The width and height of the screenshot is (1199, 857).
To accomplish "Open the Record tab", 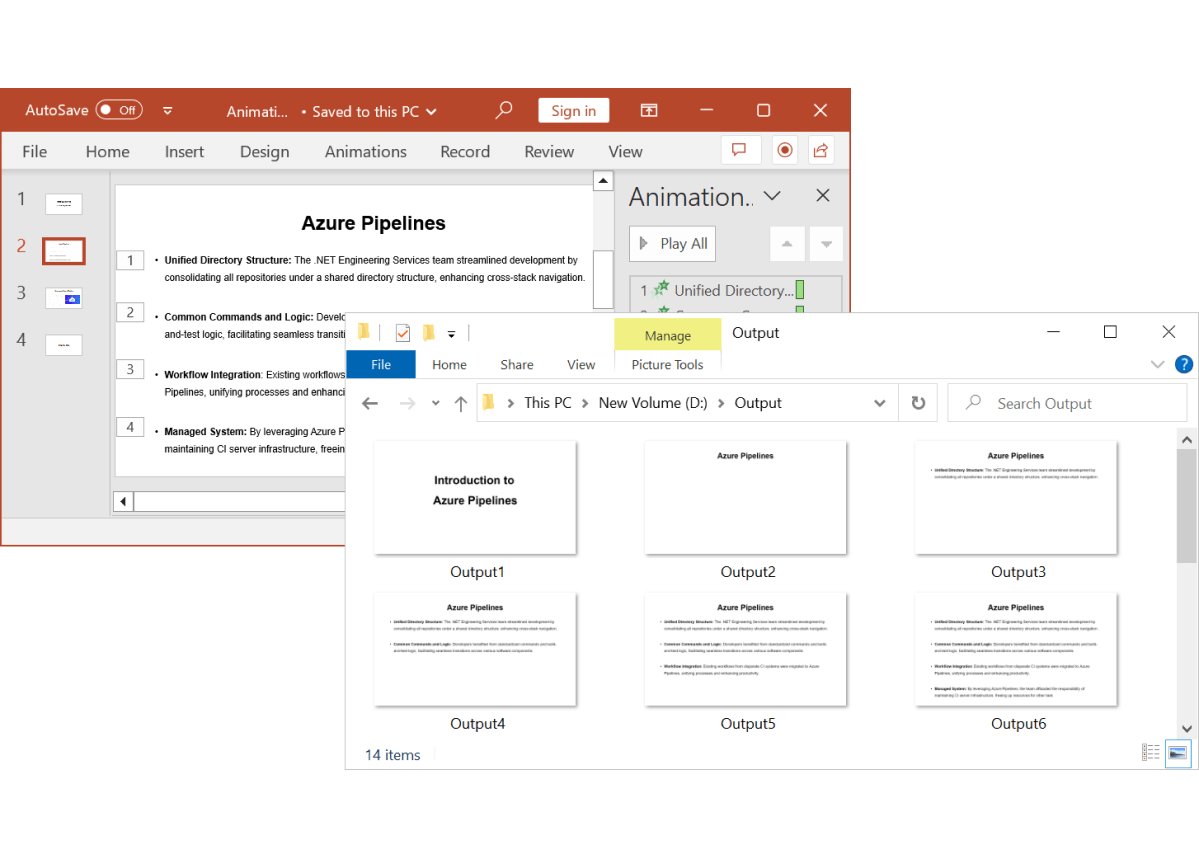I will 465,151.
